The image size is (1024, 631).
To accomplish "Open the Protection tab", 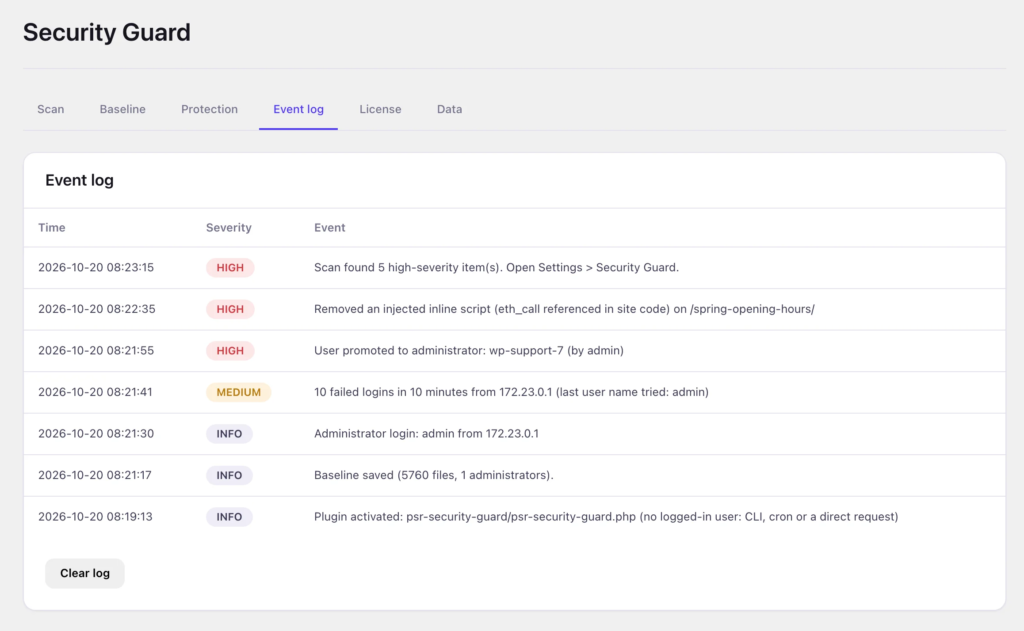I will point(209,109).
